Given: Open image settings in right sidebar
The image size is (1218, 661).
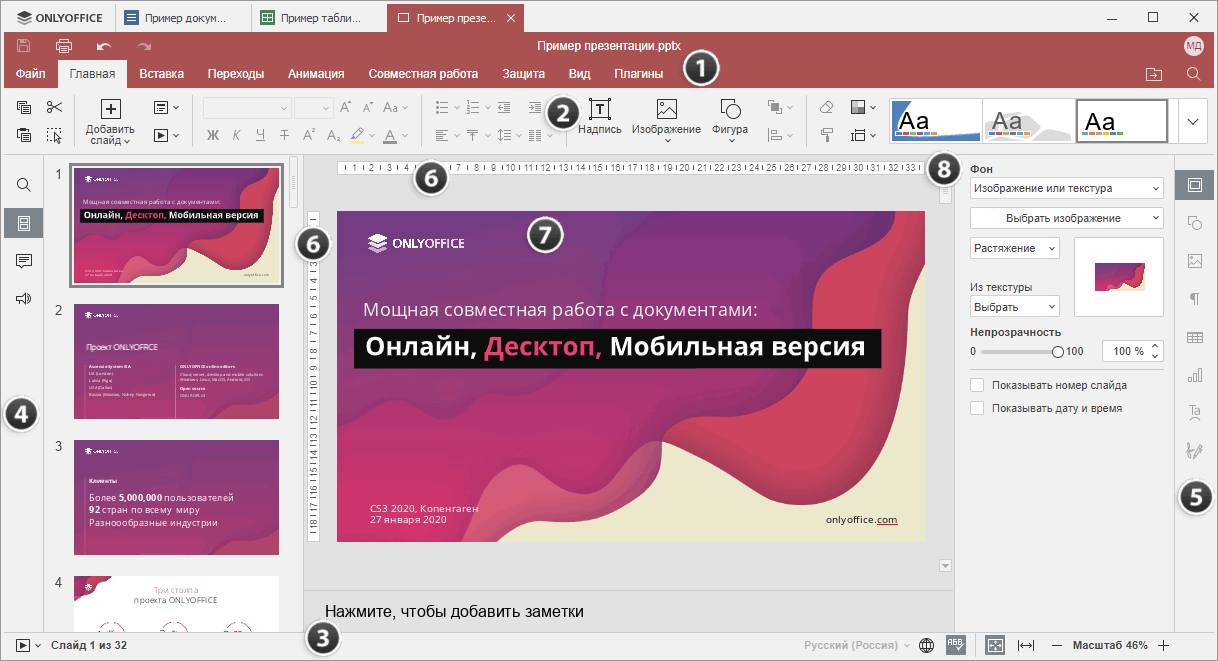Looking at the screenshot, I should tap(1194, 261).
